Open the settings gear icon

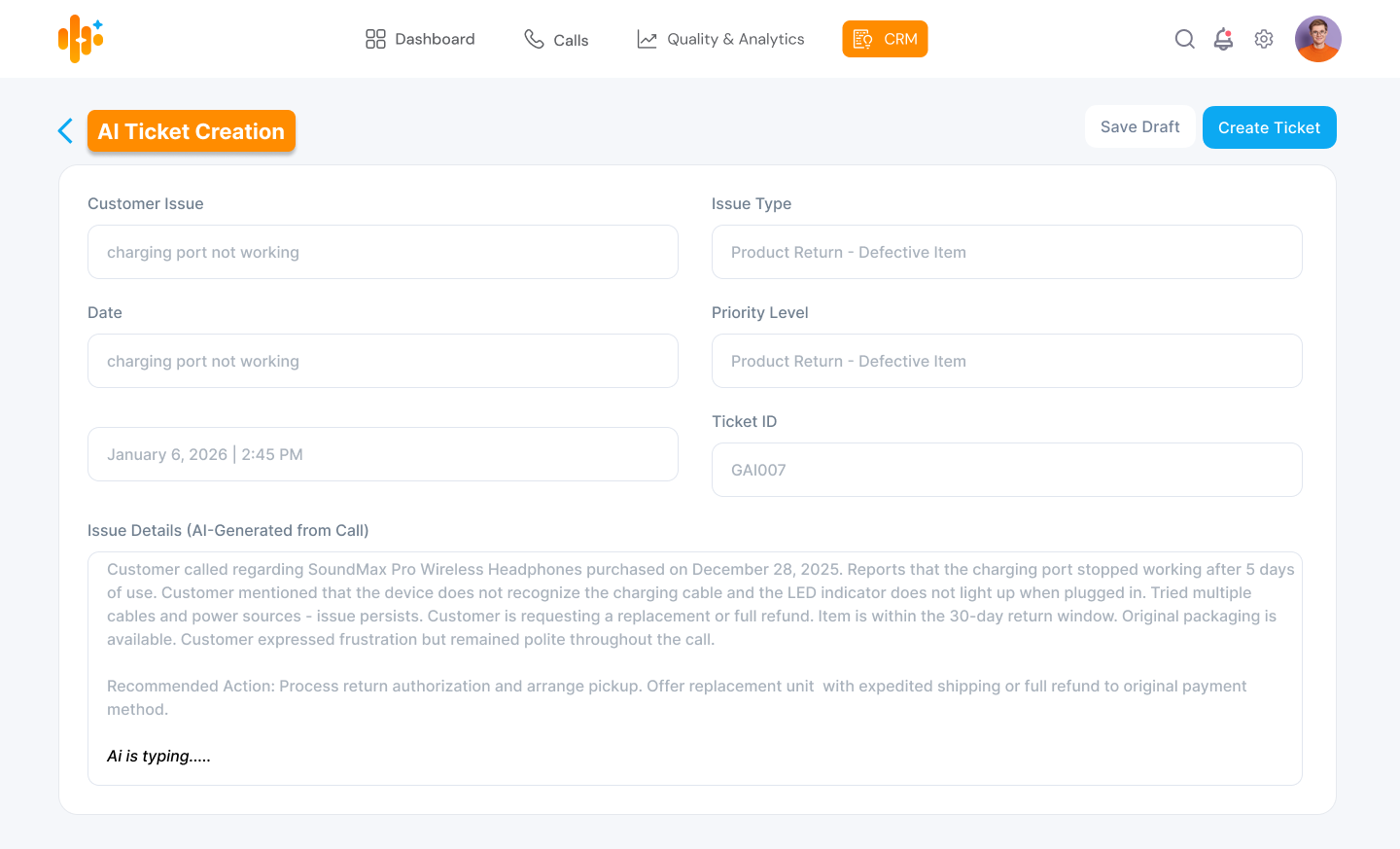tap(1263, 39)
